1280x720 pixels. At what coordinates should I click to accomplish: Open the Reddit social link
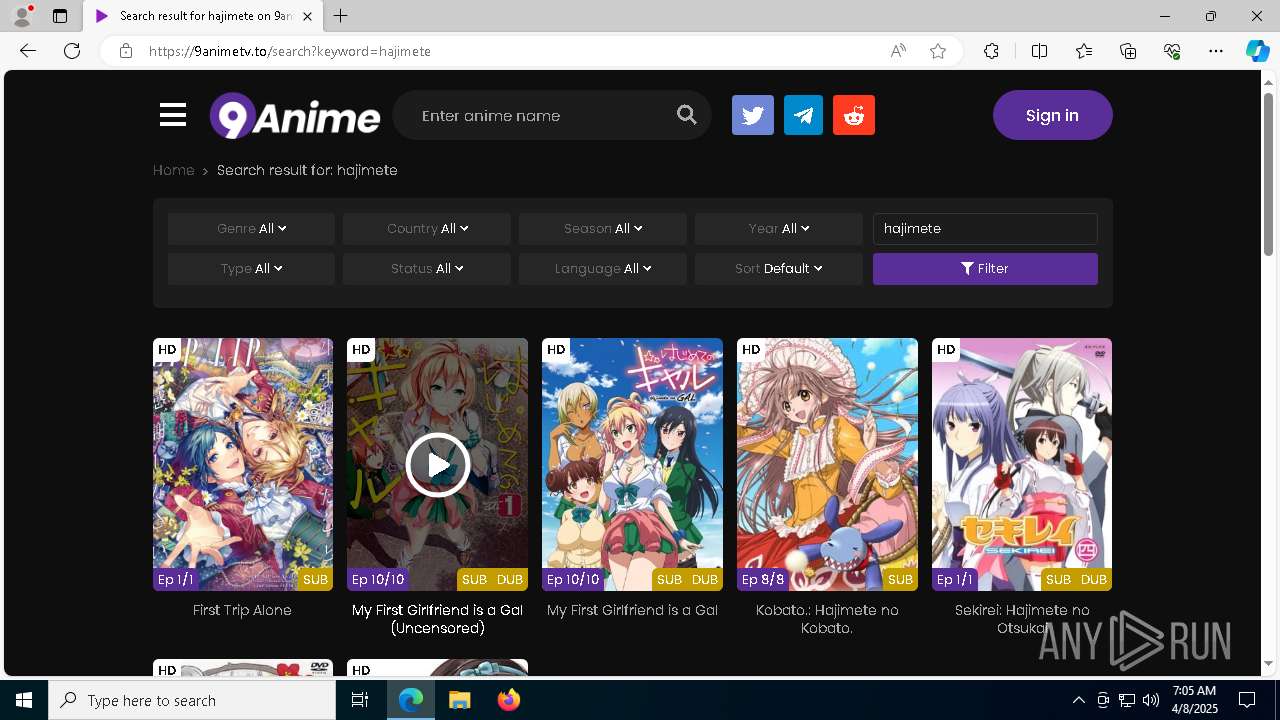point(854,115)
